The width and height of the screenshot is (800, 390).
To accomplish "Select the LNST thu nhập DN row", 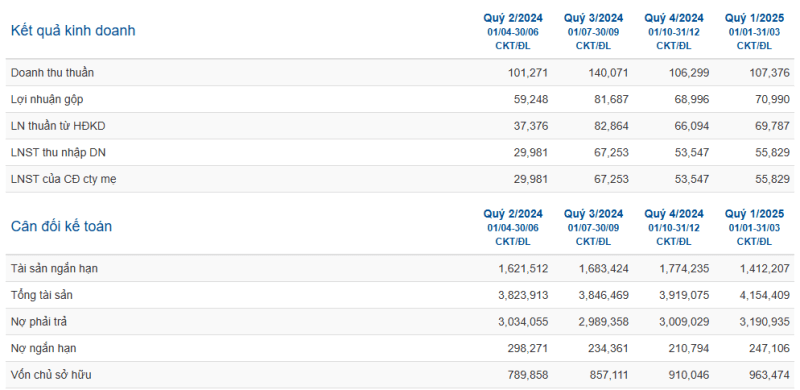I will click(400, 153).
